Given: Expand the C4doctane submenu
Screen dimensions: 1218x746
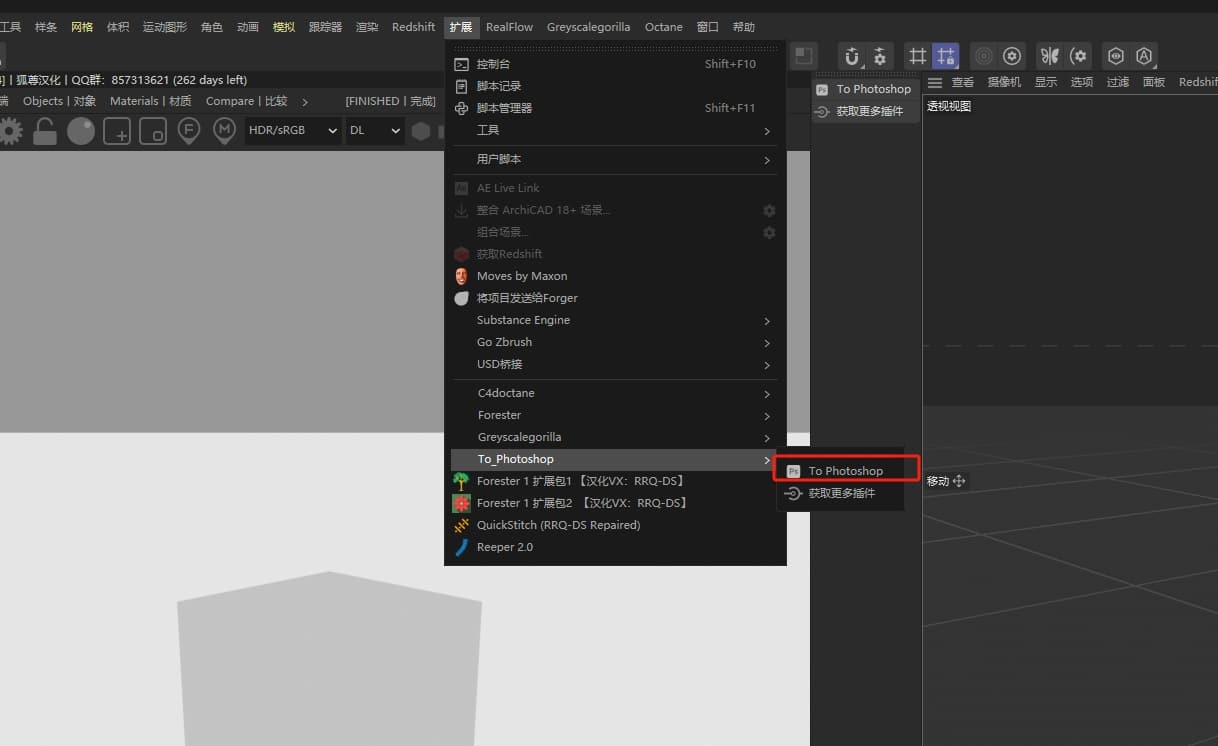Looking at the screenshot, I should 615,393.
